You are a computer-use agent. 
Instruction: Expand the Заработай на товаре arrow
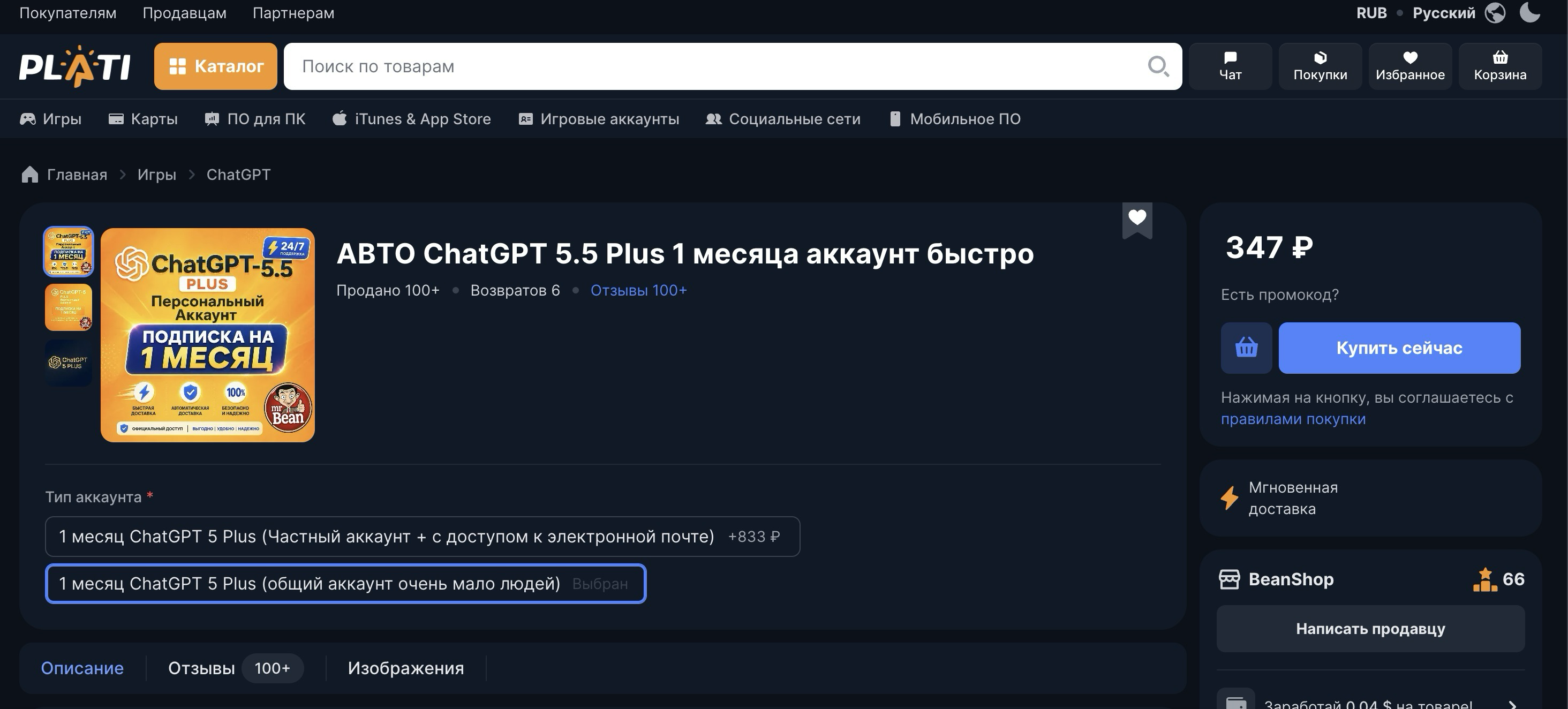point(1512,705)
